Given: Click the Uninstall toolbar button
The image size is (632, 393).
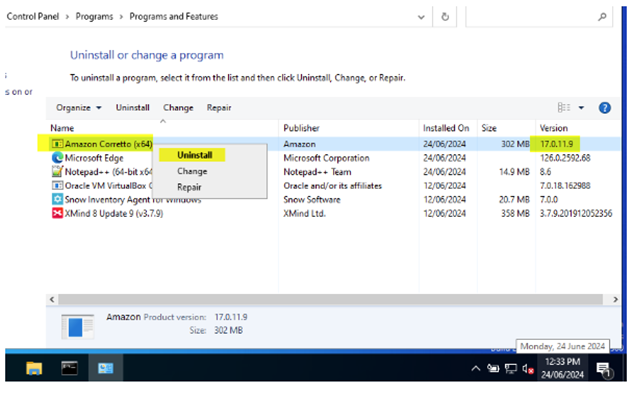Looking at the screenshot, I should (133, 108).
